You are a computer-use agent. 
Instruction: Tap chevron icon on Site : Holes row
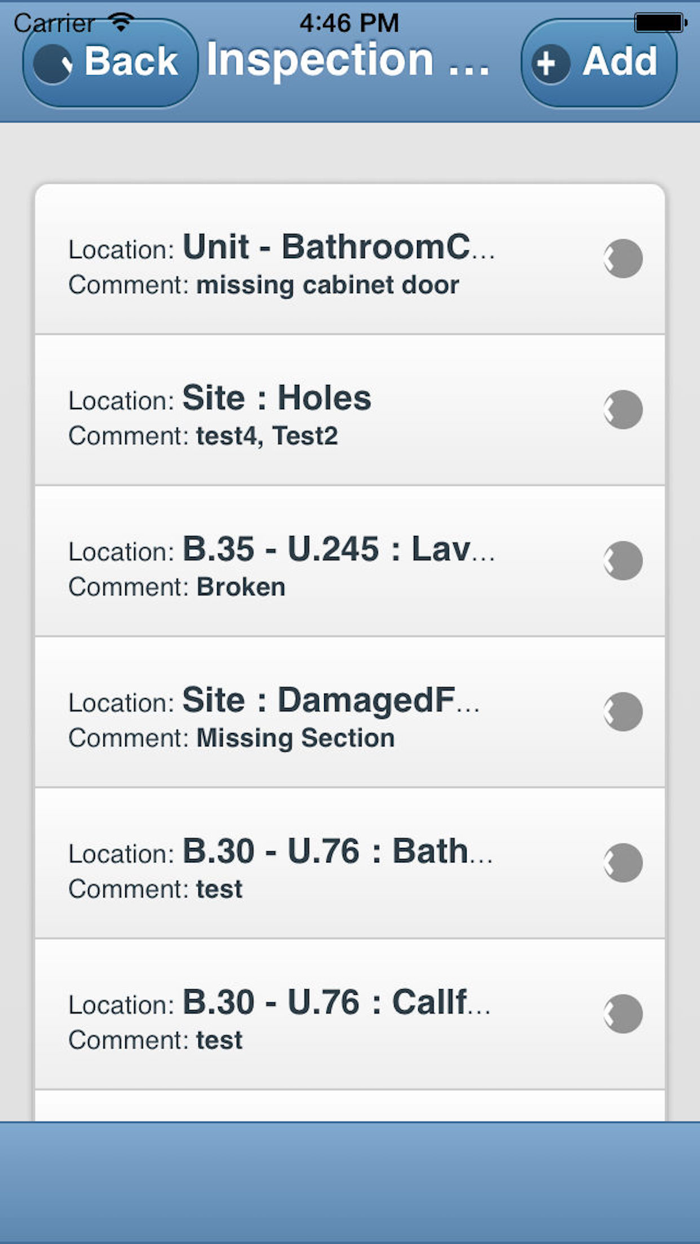click(x=623, y=410)
